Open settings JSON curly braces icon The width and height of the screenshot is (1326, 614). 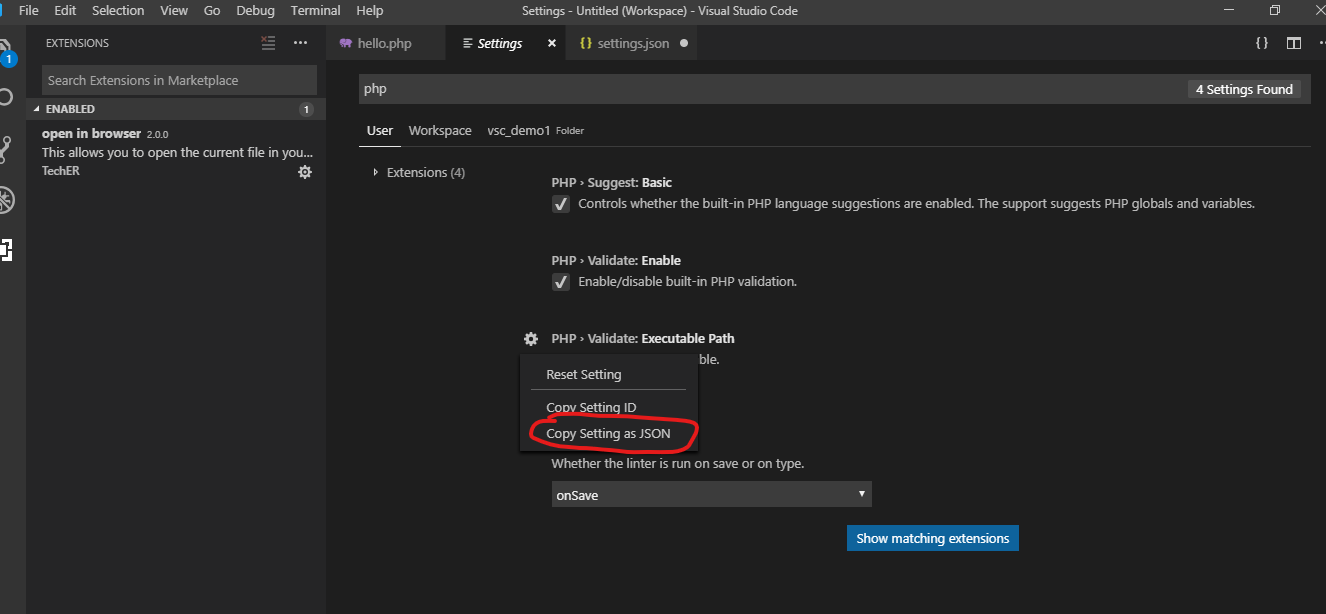coord(1262,43)
